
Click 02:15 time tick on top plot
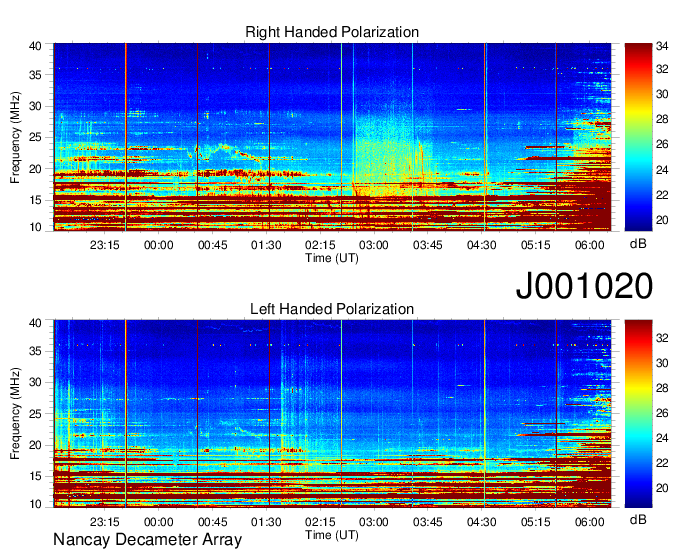[320, 245]
